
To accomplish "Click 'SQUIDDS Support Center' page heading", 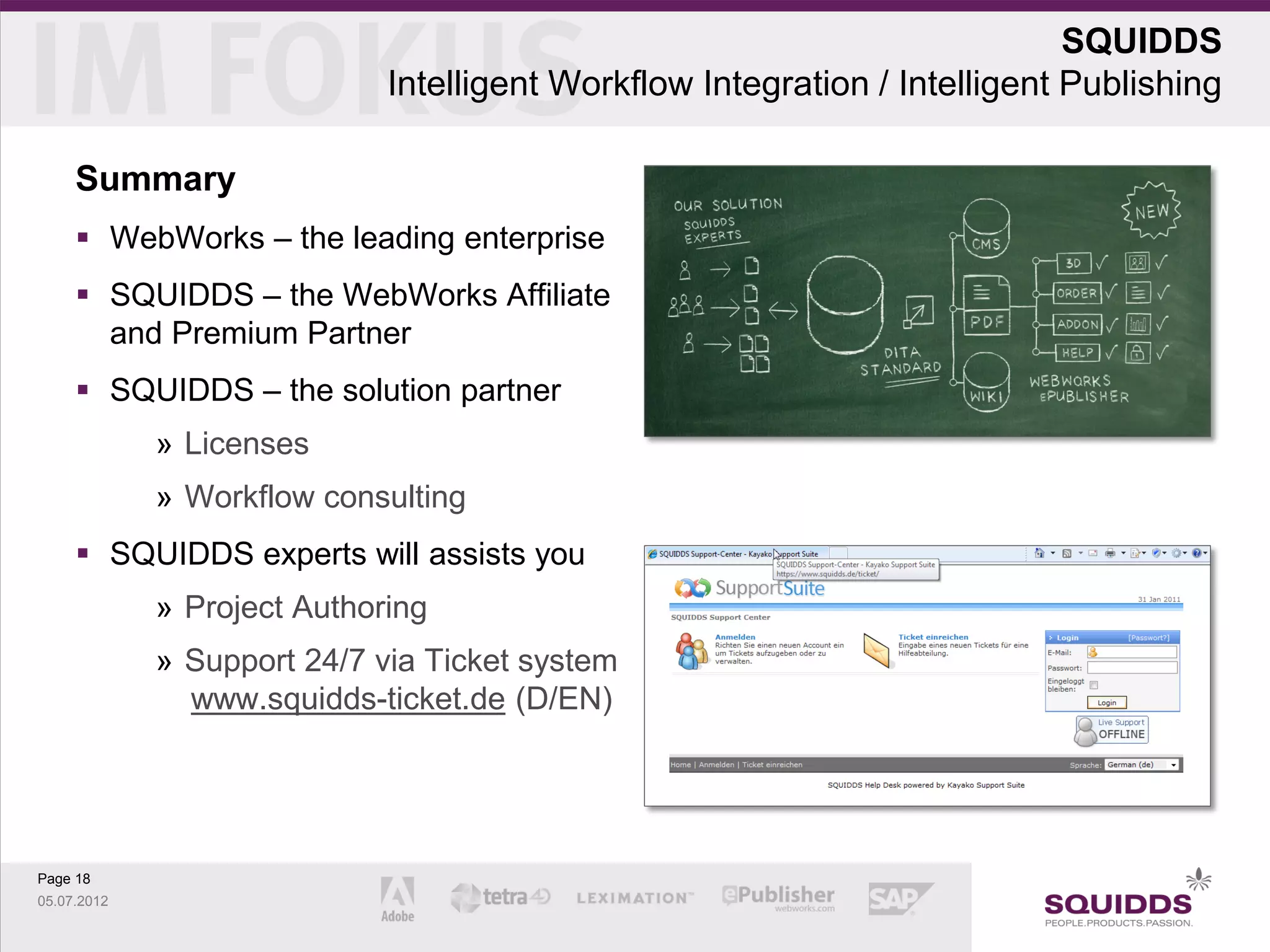I will coord(720,617).
